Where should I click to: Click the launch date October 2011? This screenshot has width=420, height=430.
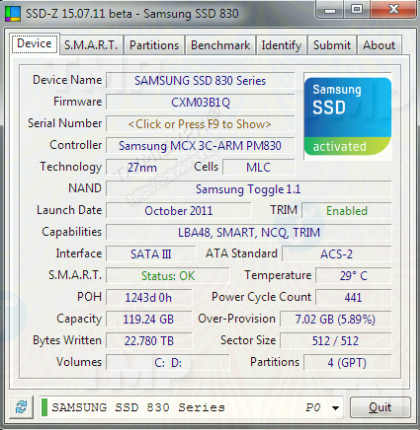pyautogui.click(x=178, y=211)
